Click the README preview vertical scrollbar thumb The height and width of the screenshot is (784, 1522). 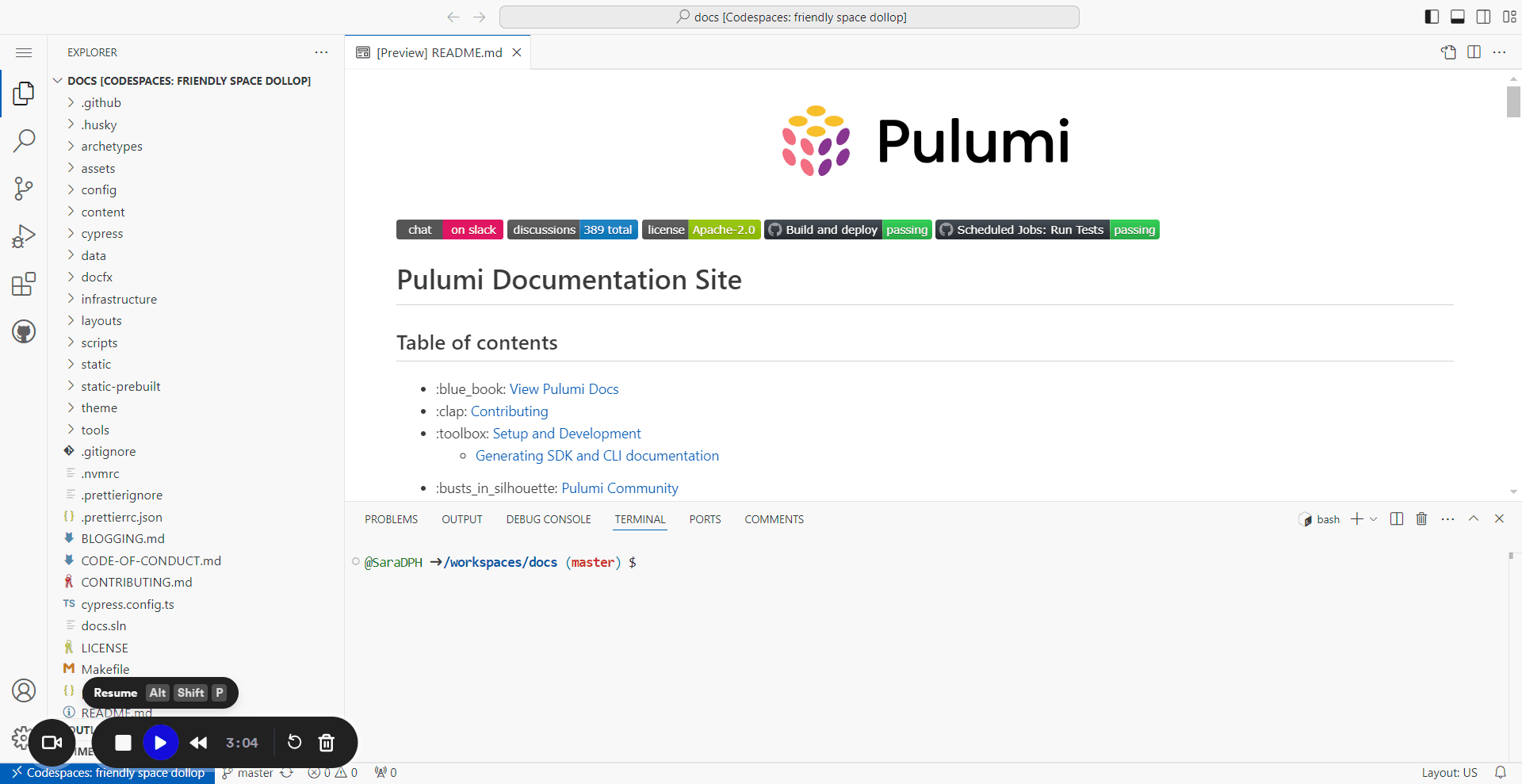[1513, 101]
